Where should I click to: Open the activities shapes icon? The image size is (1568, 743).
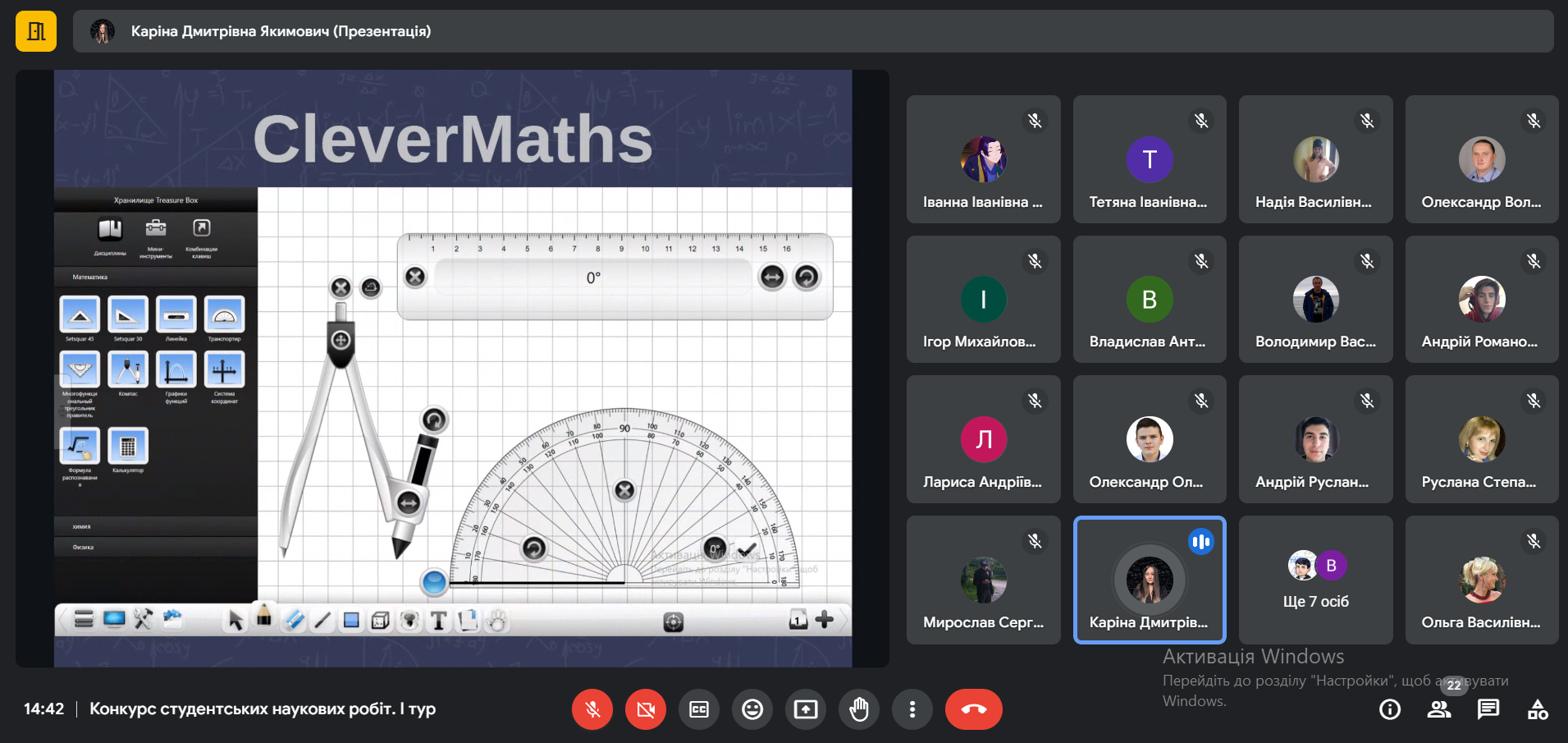[1538, 709]
